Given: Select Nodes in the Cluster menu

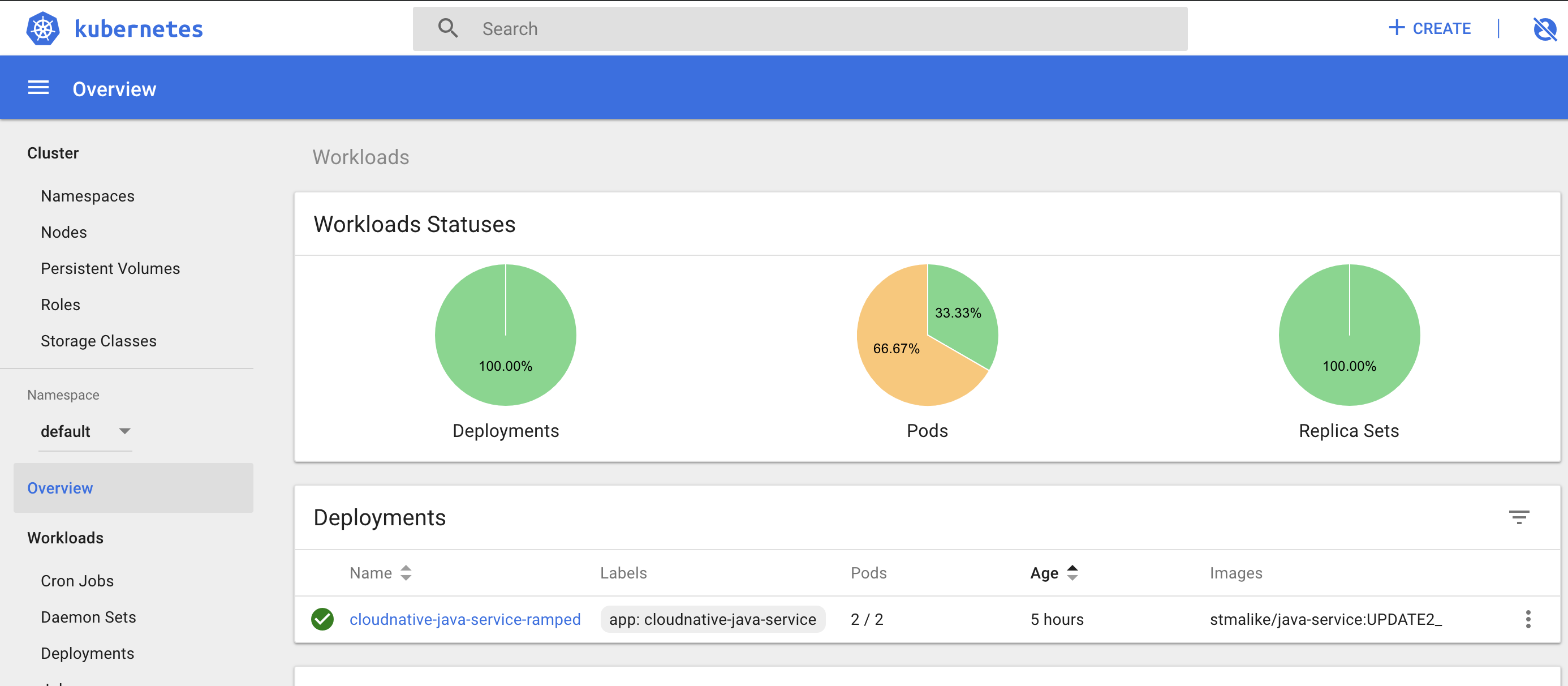Looking at the screenshot, I should pos(64,232).
